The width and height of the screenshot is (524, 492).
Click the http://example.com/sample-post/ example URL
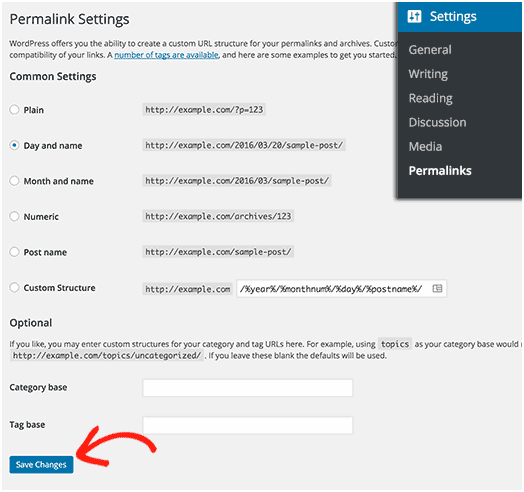[x=218, y=252]
